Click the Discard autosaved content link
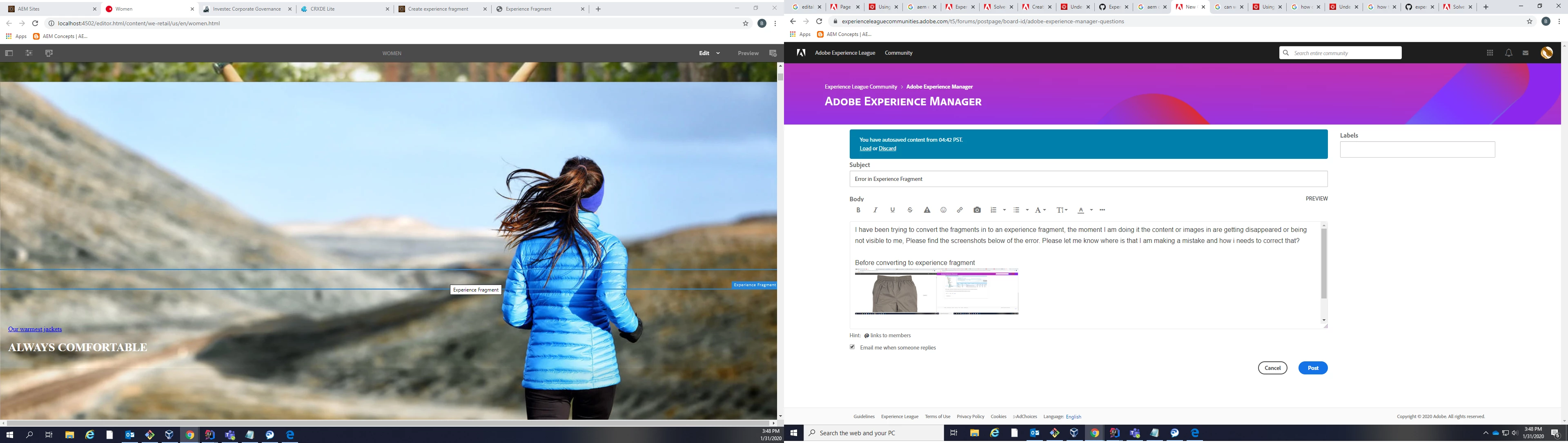 (x=887, y=149)
